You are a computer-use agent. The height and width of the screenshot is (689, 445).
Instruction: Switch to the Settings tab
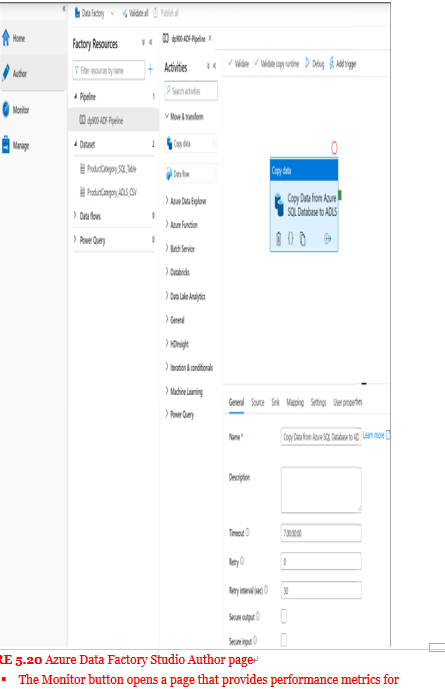tap(318, 402)
